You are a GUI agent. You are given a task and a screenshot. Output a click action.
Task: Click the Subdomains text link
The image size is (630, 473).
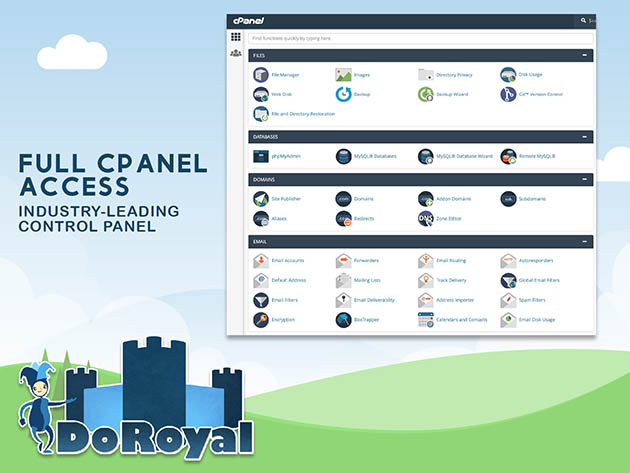(x=532, y=199)
